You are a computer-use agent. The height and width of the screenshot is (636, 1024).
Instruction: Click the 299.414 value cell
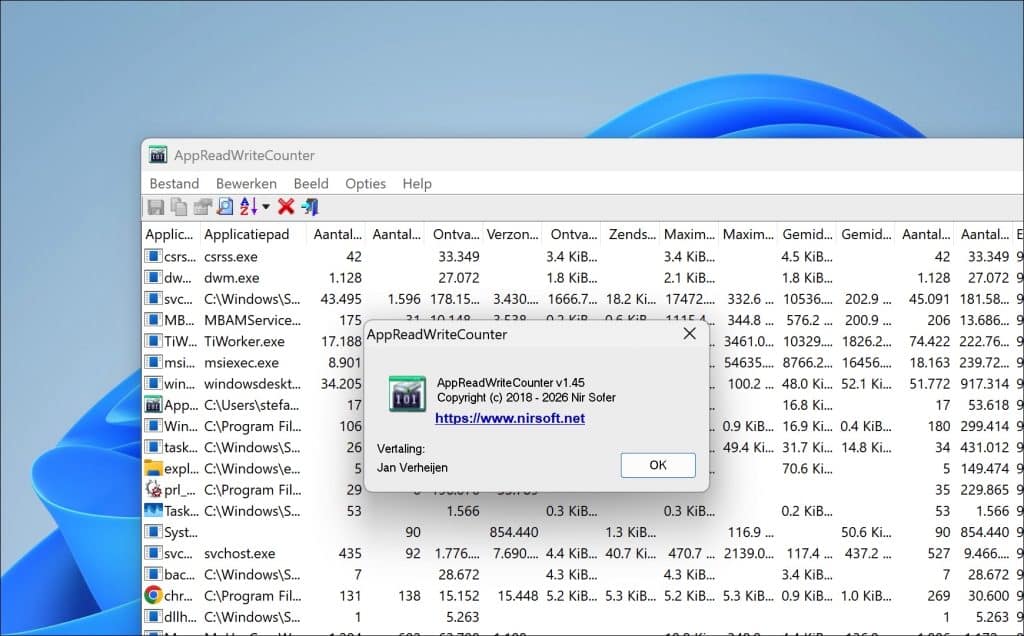(x=984, y=426)
